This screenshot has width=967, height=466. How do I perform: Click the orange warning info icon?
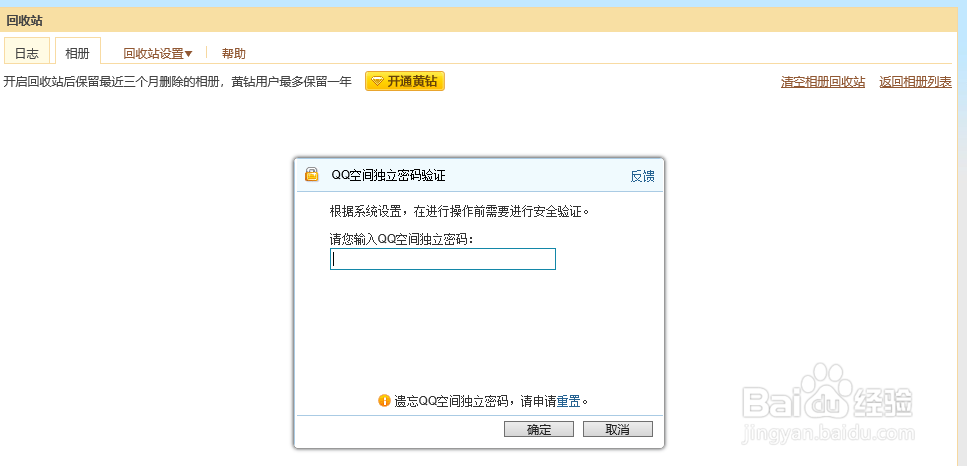click(384, 401)
